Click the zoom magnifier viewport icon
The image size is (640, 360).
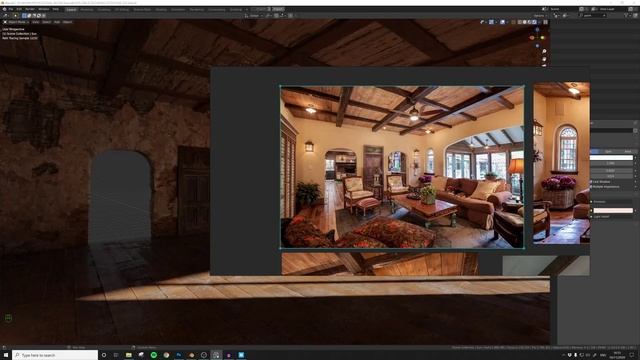click(544, 51)
